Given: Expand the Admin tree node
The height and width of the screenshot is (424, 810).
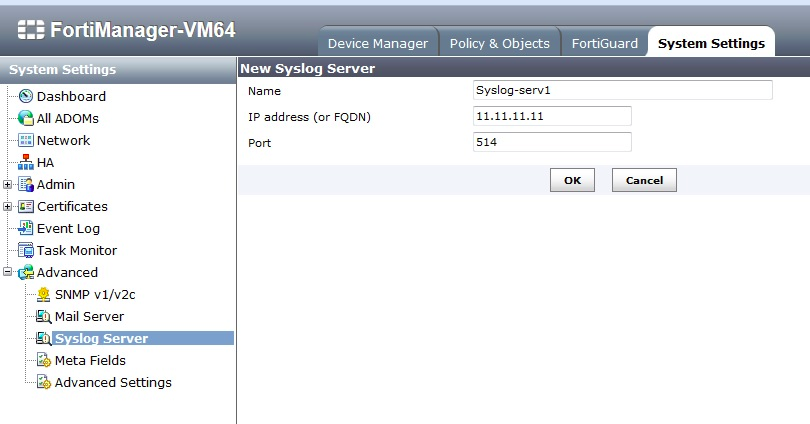Looking at the screenshot, I should click(x=7, y=184).
